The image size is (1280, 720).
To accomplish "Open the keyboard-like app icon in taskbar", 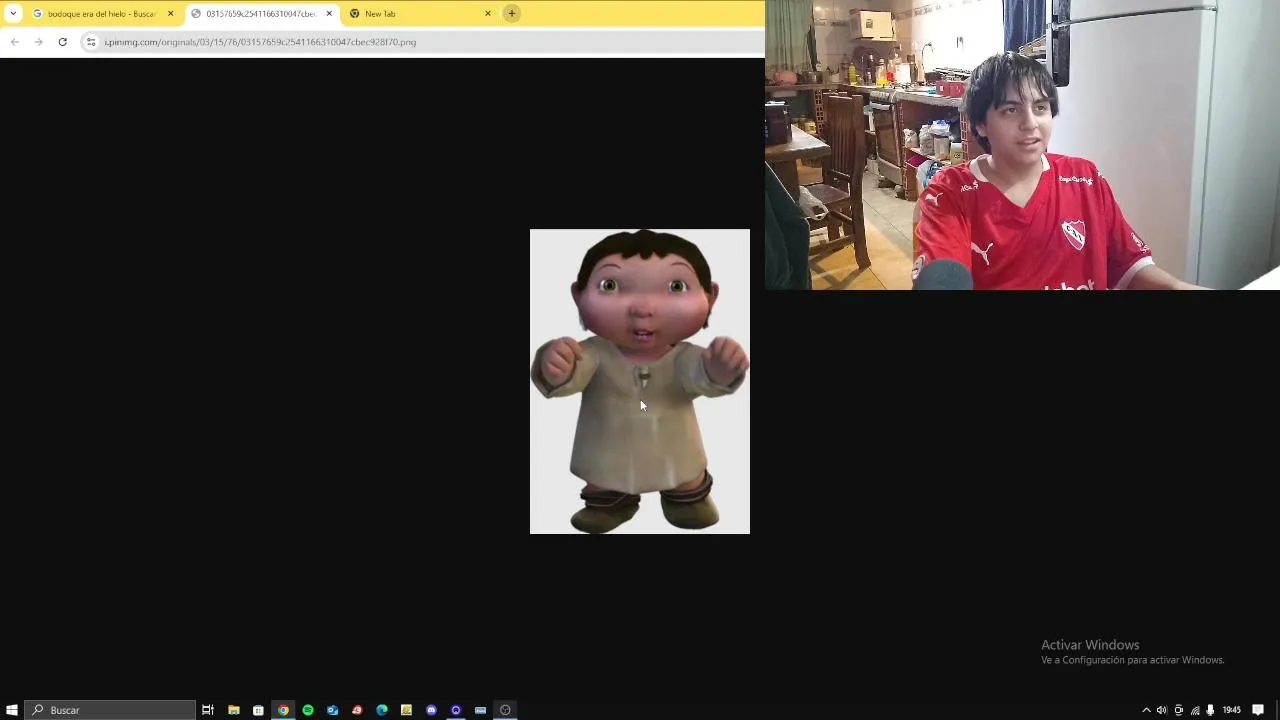I will 480,710.
